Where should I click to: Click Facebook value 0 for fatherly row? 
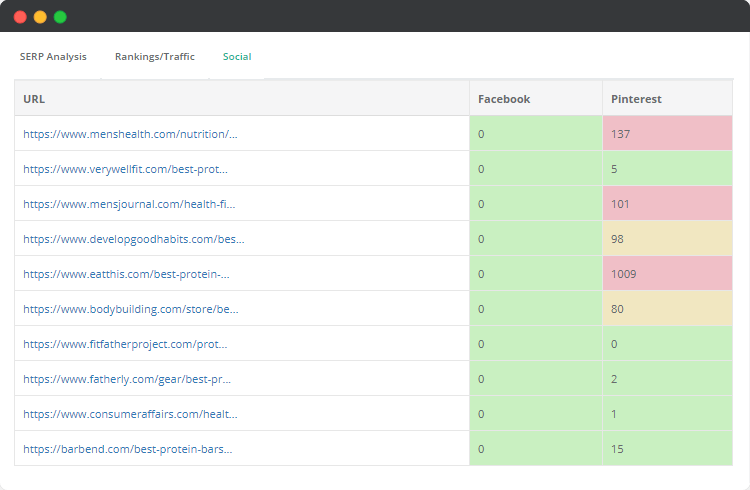[536, 379]
